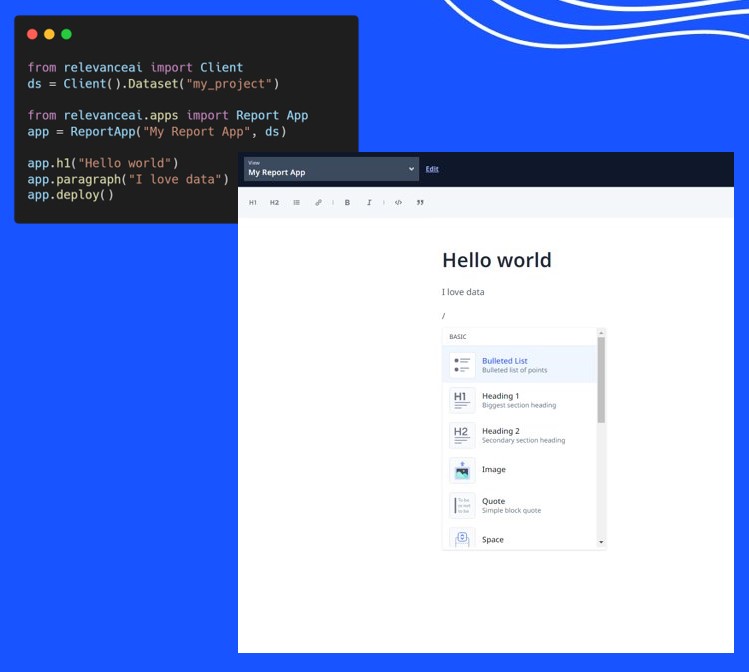Screen dimensions: 749x672
Task: Click the I love data paragraph
Action: tap(463, 292)
